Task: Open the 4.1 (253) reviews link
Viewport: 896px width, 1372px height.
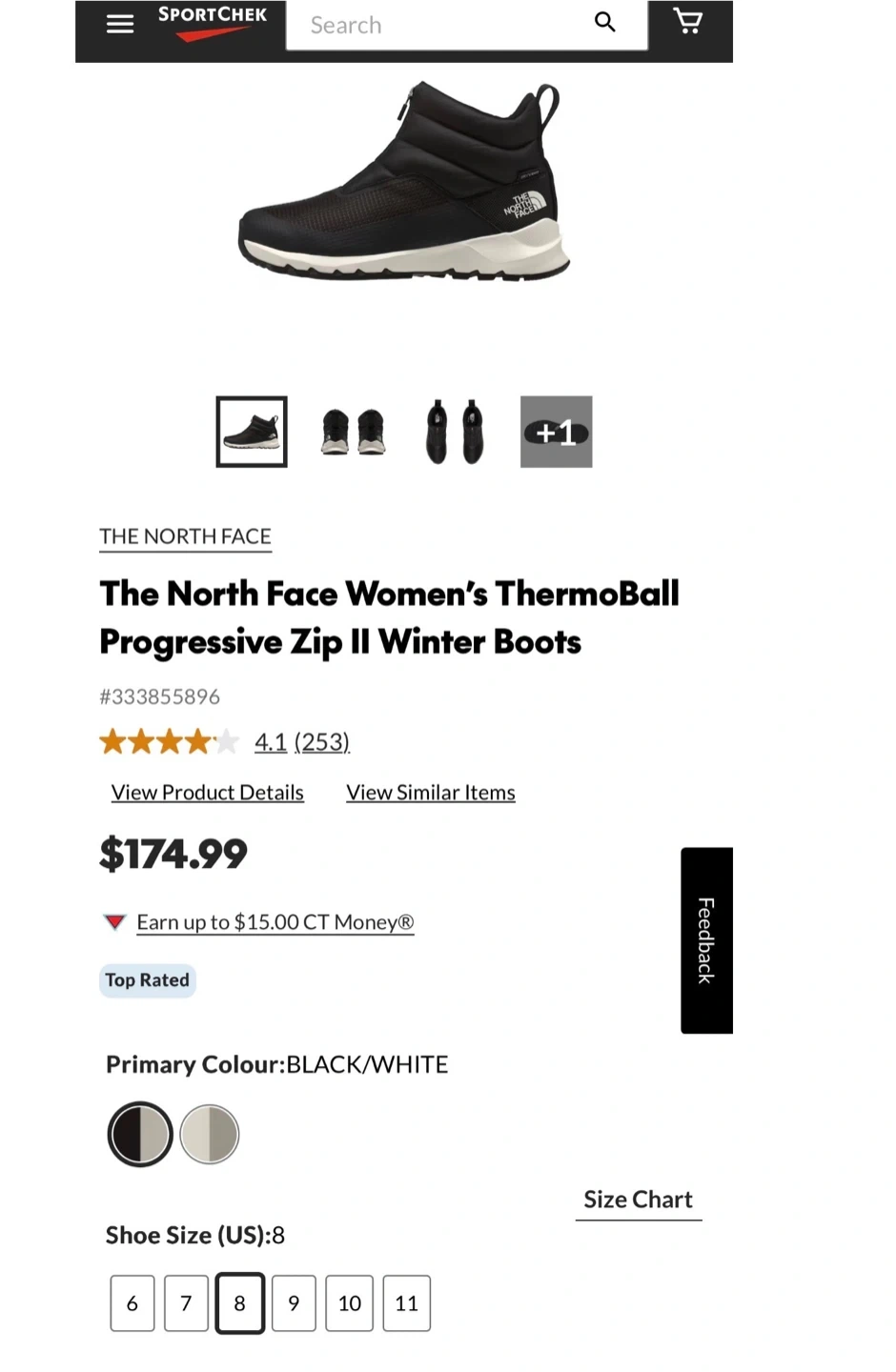Action: coord(302,741)
